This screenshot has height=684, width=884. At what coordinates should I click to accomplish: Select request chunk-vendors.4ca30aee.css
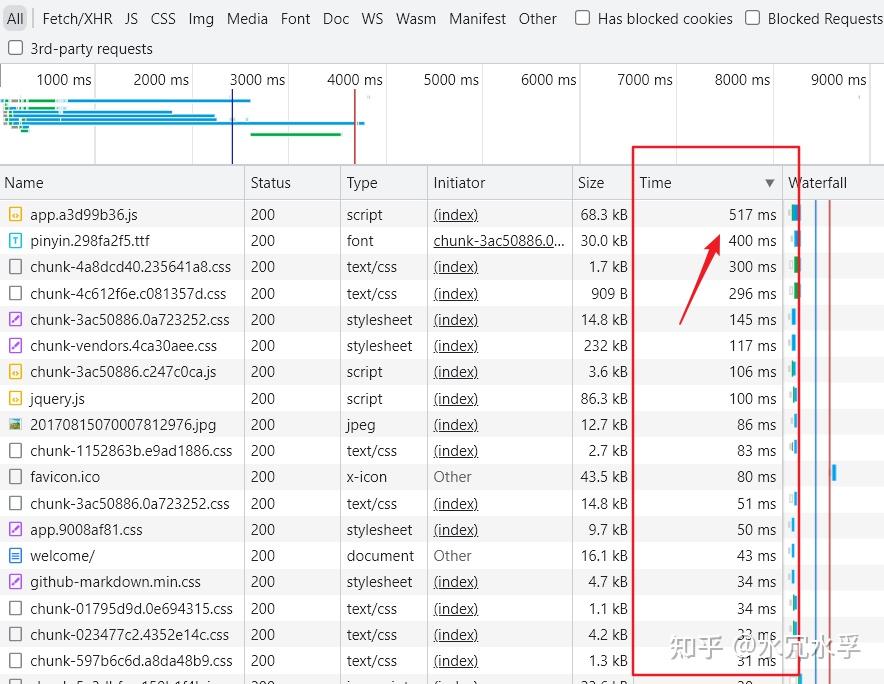123,346
